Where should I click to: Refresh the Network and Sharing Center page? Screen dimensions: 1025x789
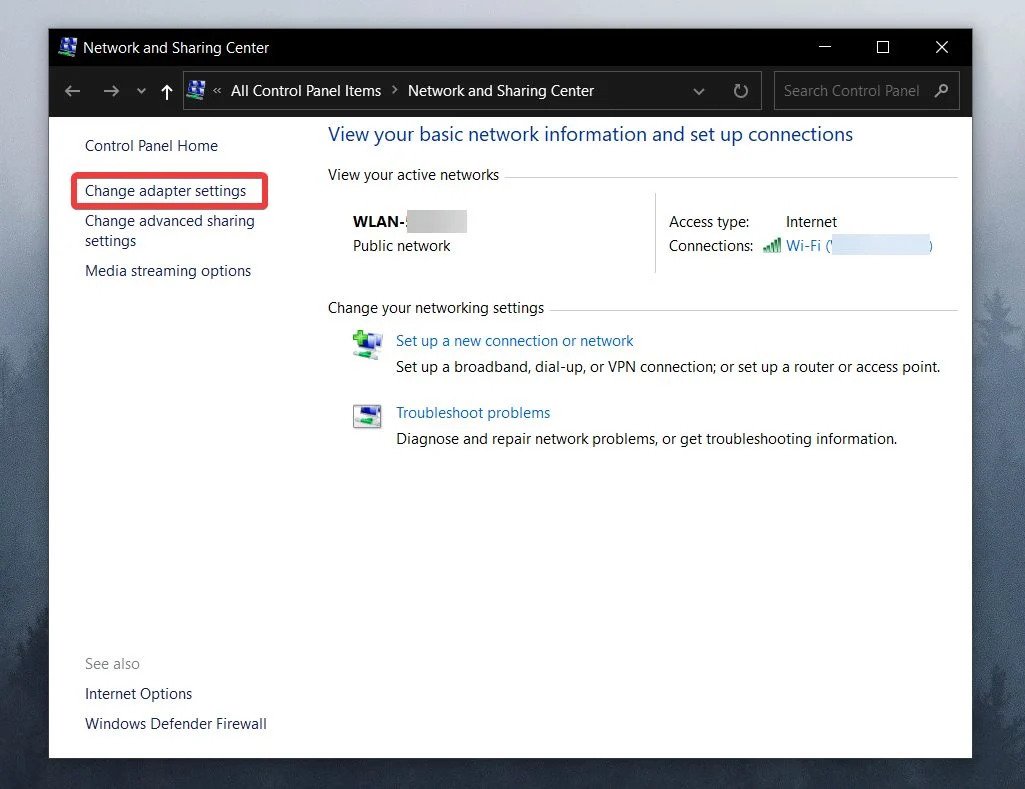click(x=740, y=91)
